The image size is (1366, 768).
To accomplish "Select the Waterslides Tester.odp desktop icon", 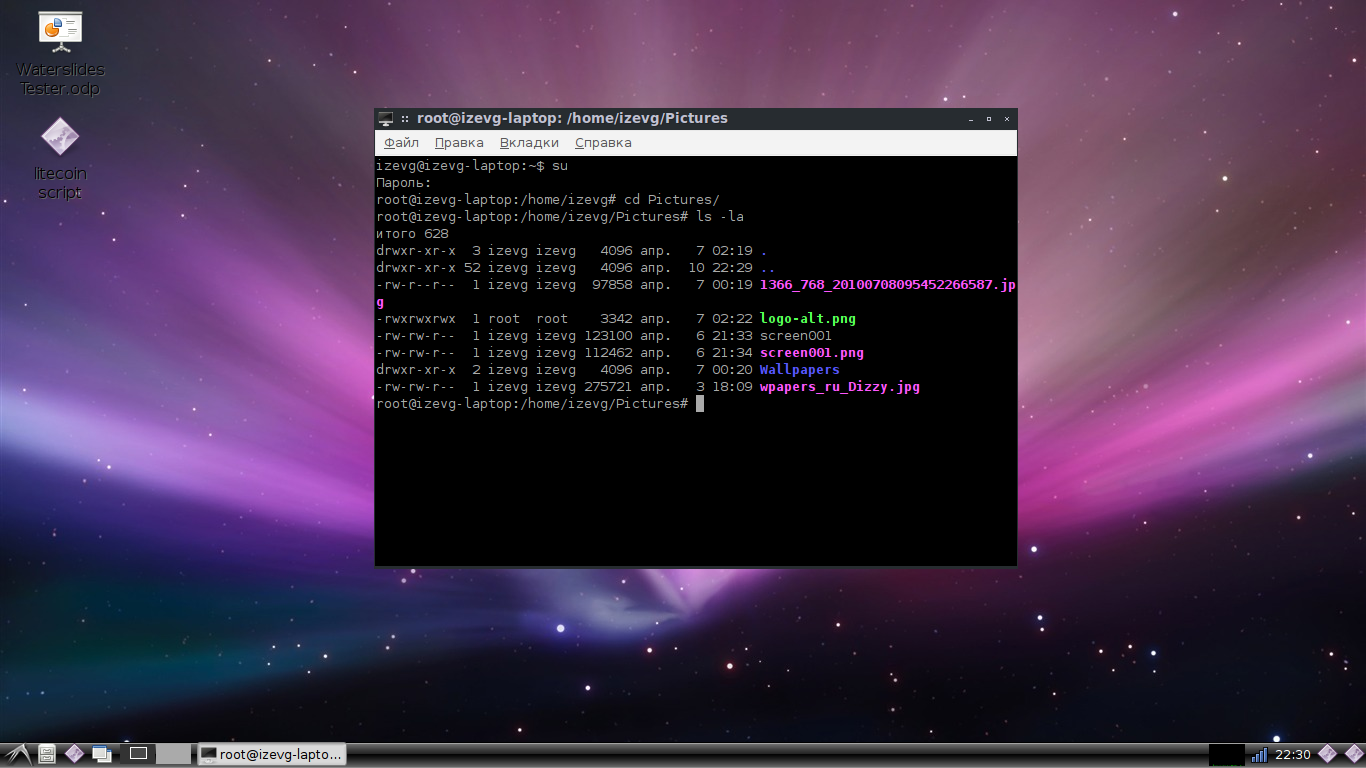I will (60, 53).
